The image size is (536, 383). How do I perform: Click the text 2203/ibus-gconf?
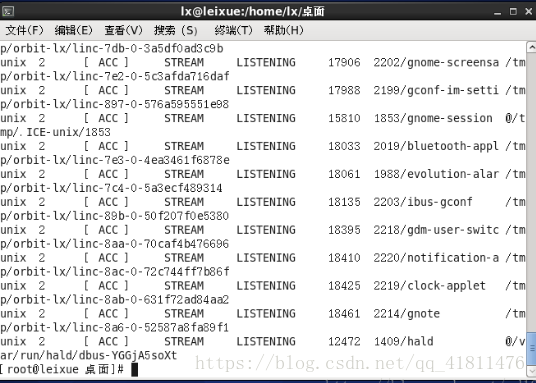click(x=423, y=202)
